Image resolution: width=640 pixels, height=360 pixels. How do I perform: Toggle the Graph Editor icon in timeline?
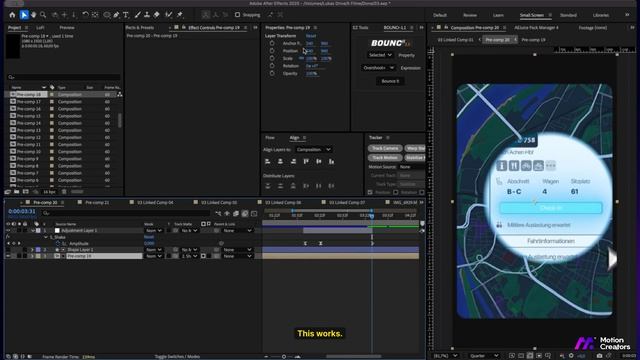click(254, 213)
